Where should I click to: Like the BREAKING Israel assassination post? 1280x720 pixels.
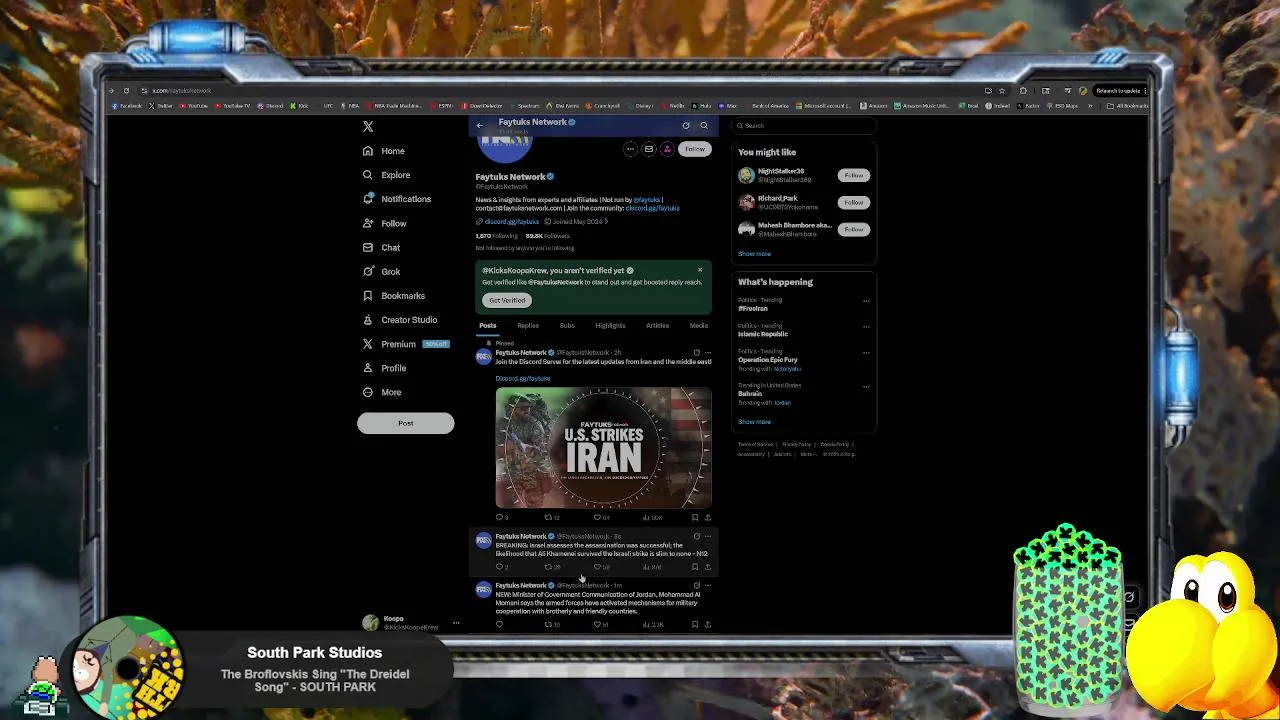click(597, 567)
